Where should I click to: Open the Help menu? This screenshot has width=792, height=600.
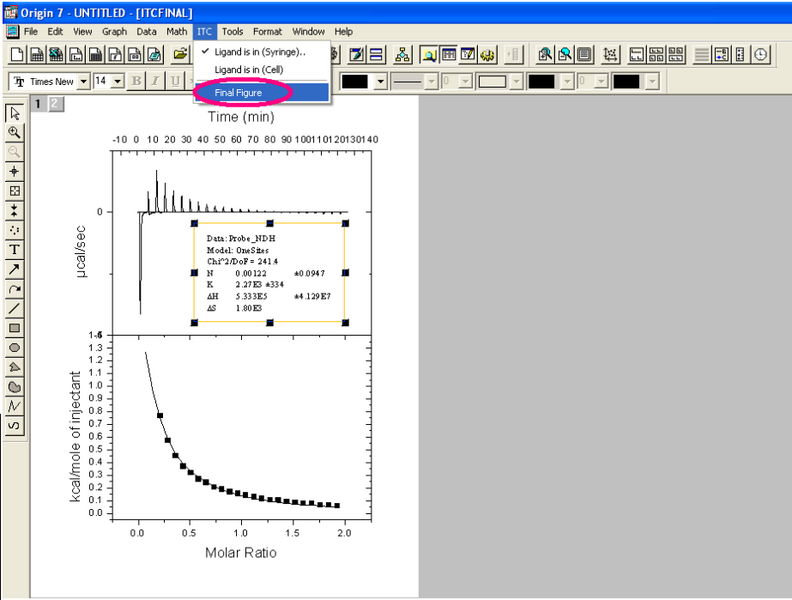[x=343, y=31]
